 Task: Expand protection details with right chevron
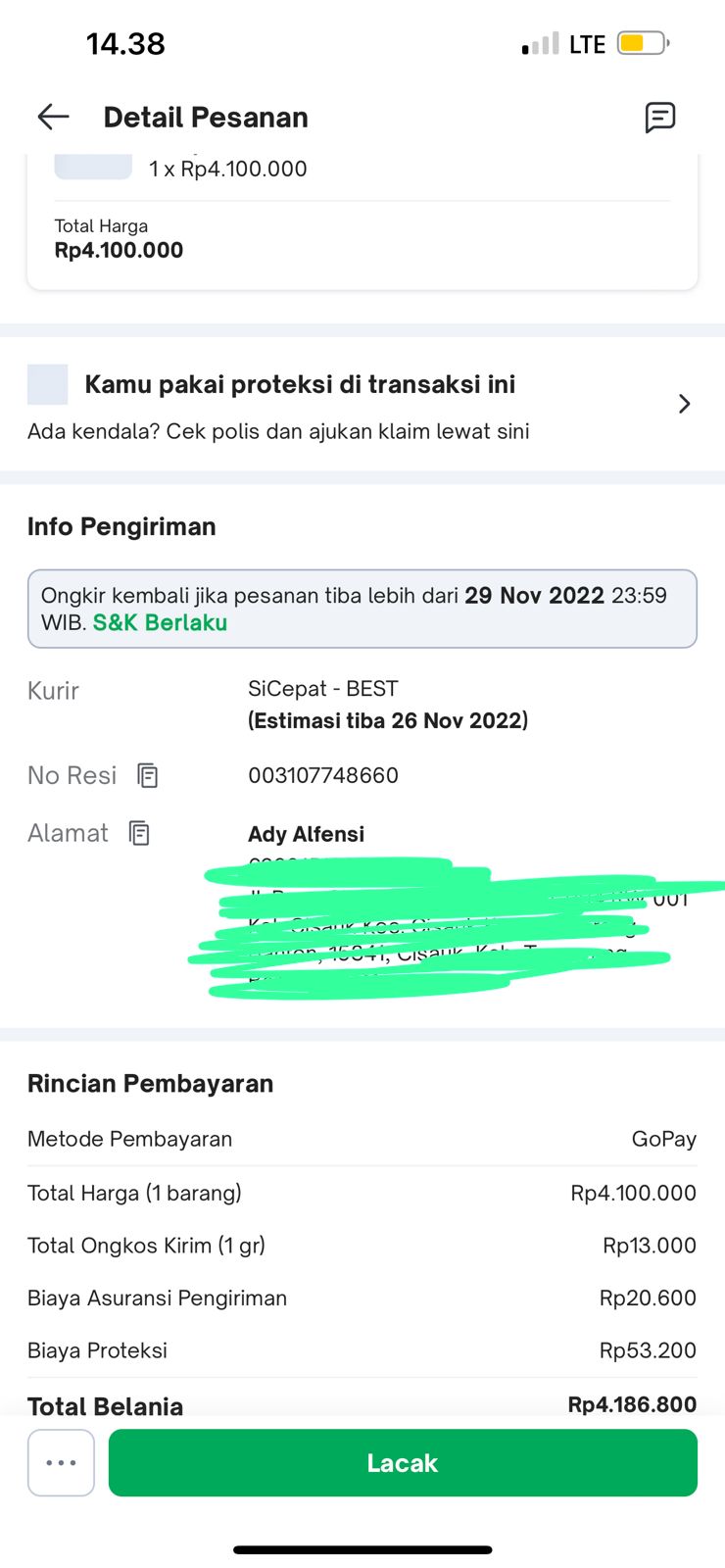tap(684, 404)
